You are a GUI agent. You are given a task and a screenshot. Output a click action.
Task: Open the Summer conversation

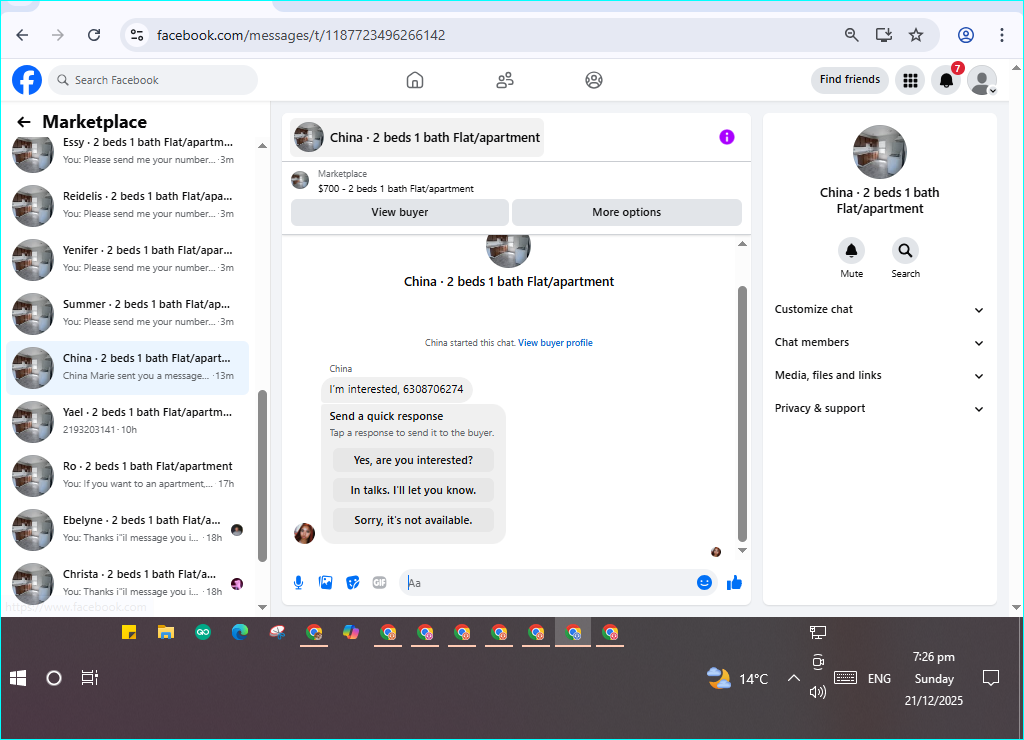pos(128,314)
